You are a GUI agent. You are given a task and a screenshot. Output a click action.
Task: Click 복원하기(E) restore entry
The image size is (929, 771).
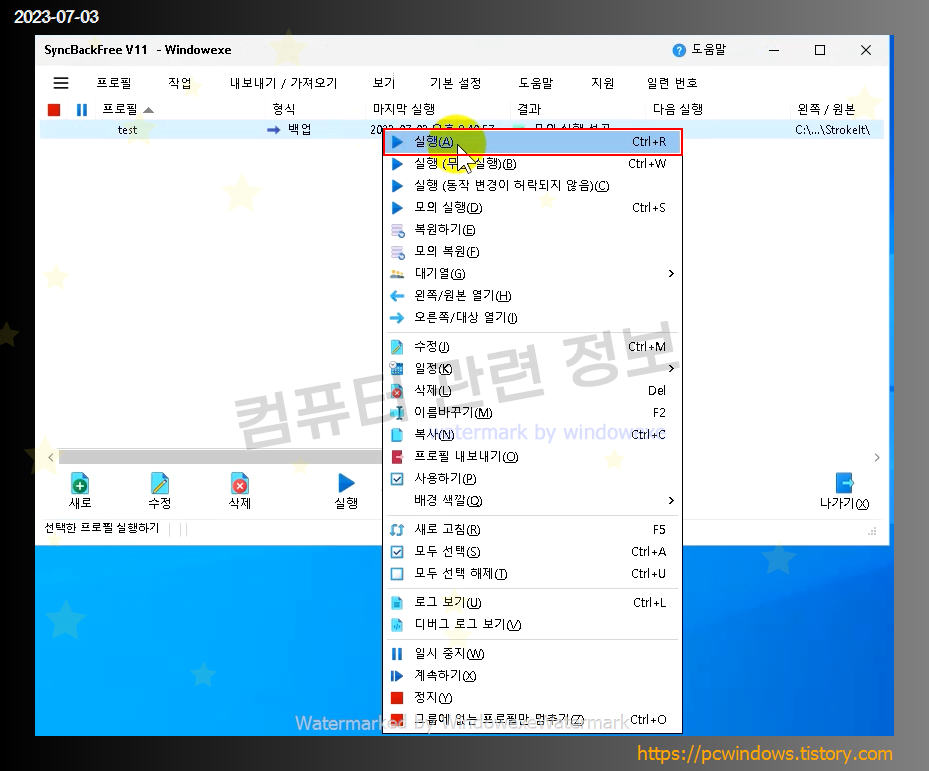[533, 229]
